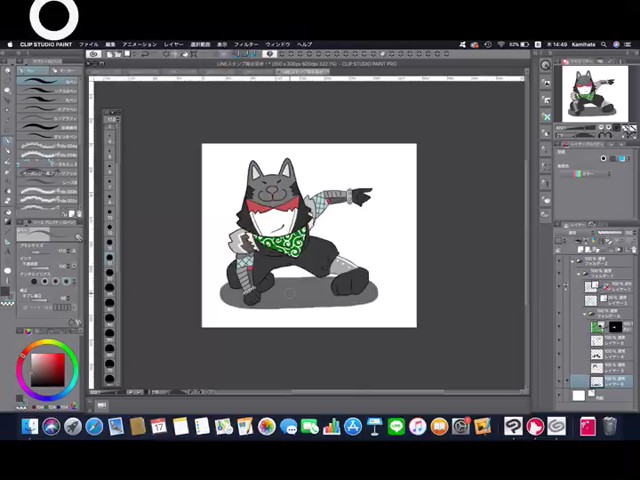This screenshot has width=640, height=480.
Task: Select the Pen tool in the toolbox
Action: point(7,141)
